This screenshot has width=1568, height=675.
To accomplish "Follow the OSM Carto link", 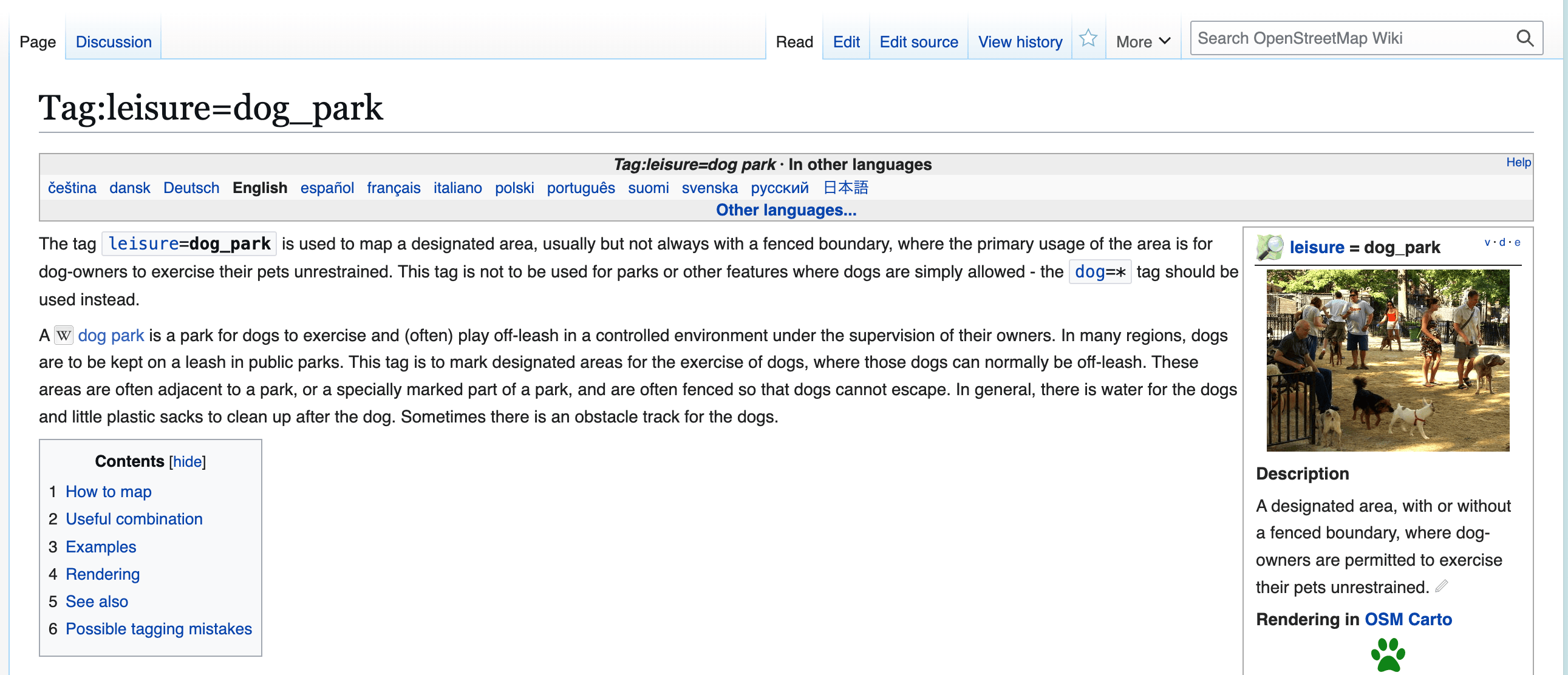I will (x=1407, y=619).
